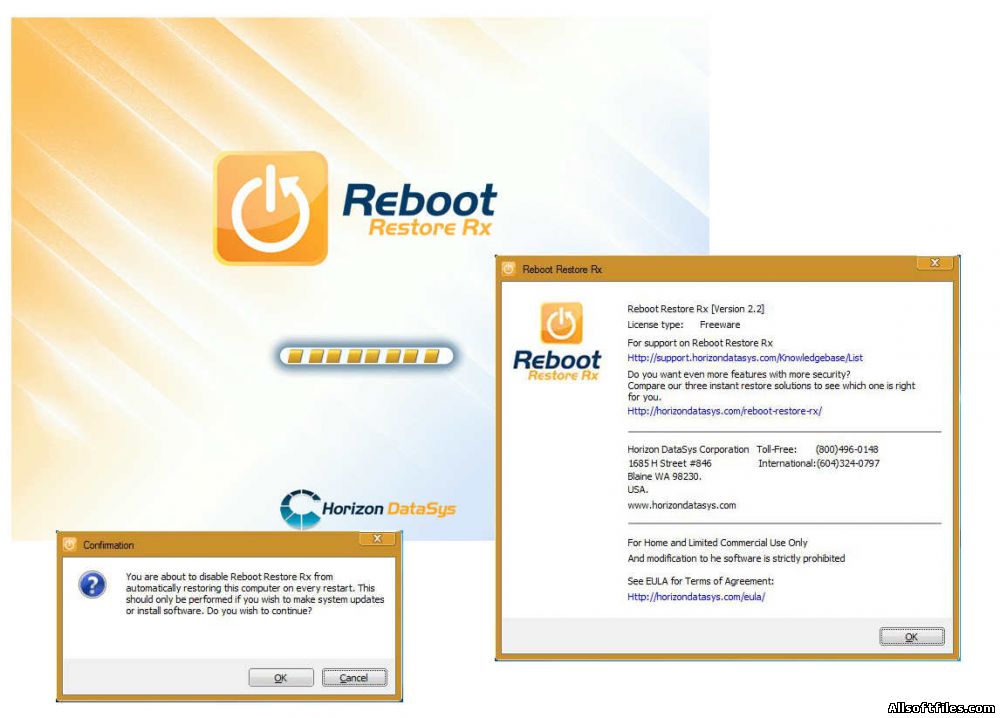Click OK in the Reboot Restore Rx about window
This screenshot has width=1000, height=718.
pos(911,636)
